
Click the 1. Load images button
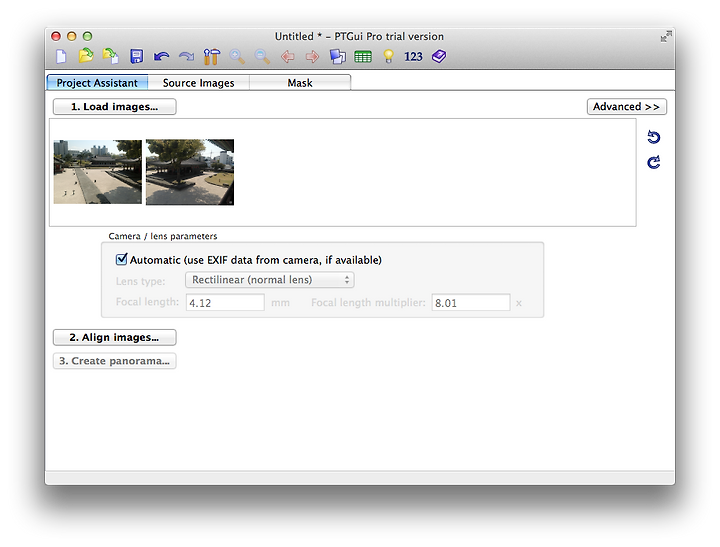click(x=114, y=107)
